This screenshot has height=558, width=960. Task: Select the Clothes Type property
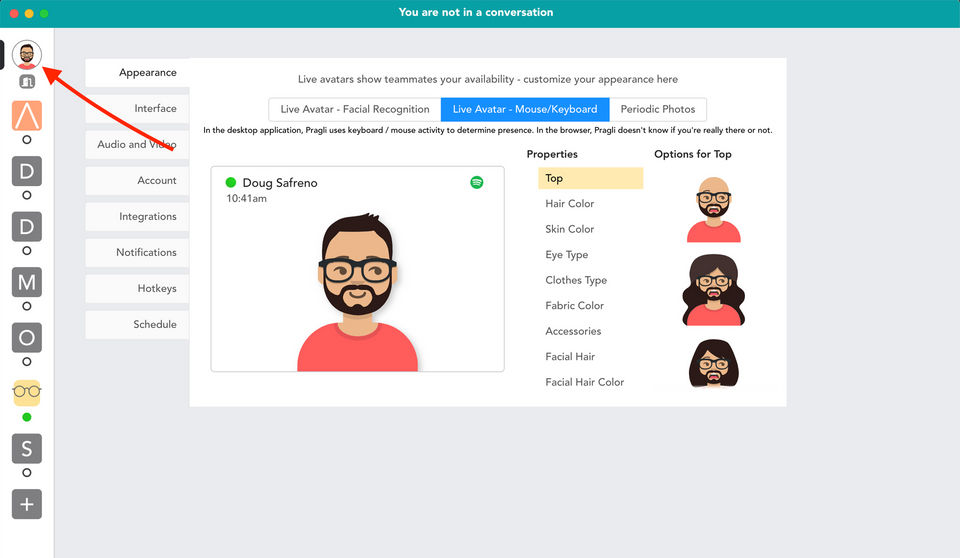point(576,280)
